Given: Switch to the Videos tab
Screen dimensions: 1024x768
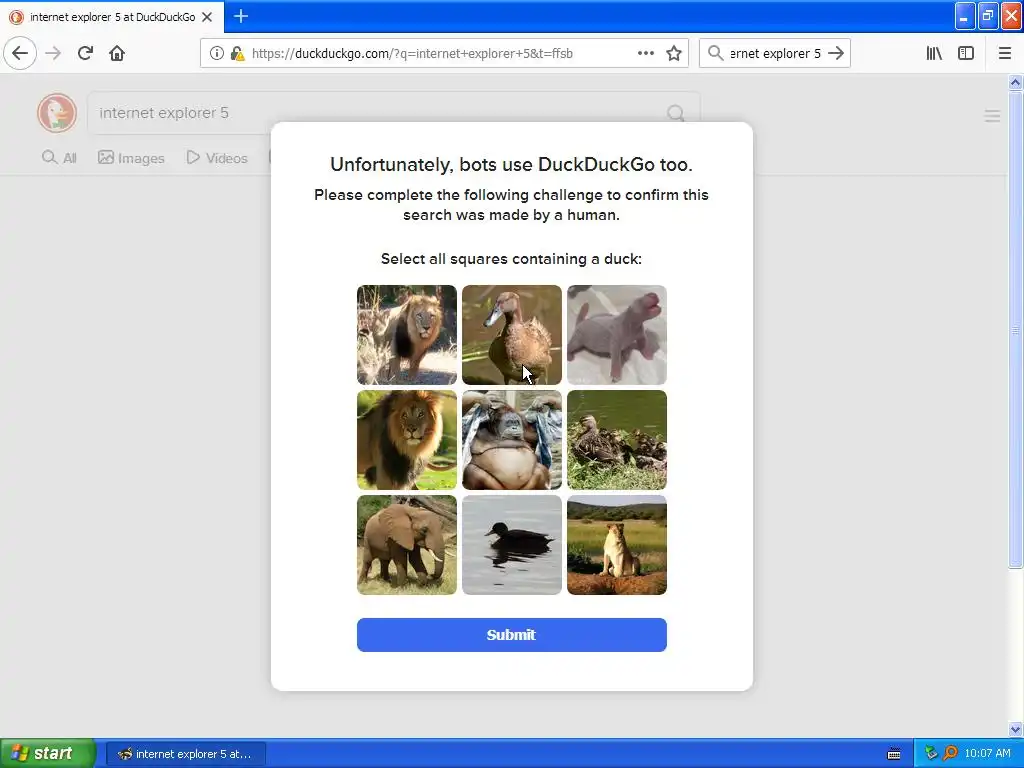Looking at the screenshot, I should tap(217, 157).
